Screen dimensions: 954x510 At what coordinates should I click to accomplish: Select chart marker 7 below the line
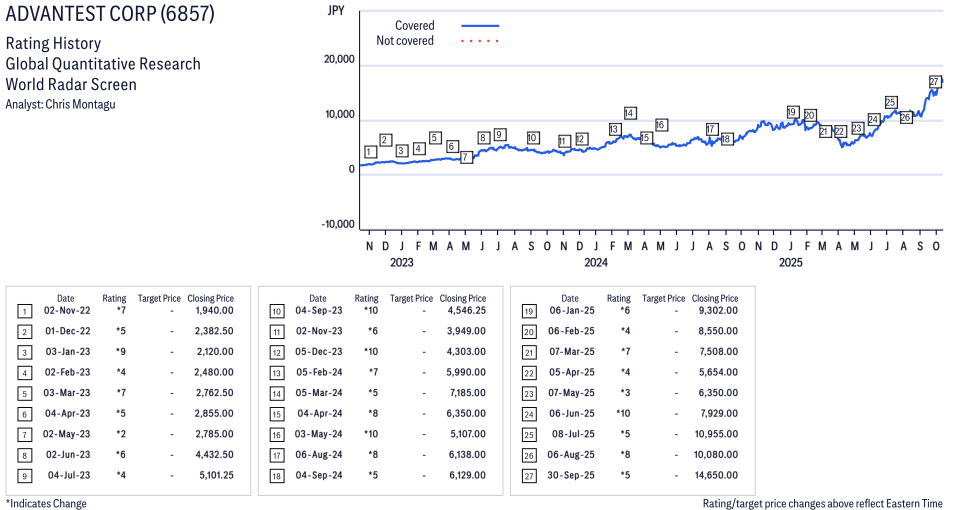tap(466, 157)
